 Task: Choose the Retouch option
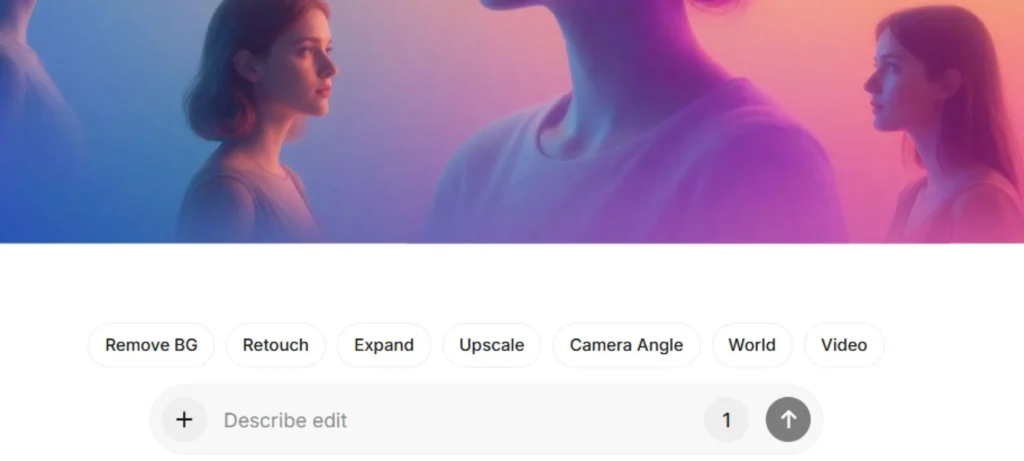275,345
